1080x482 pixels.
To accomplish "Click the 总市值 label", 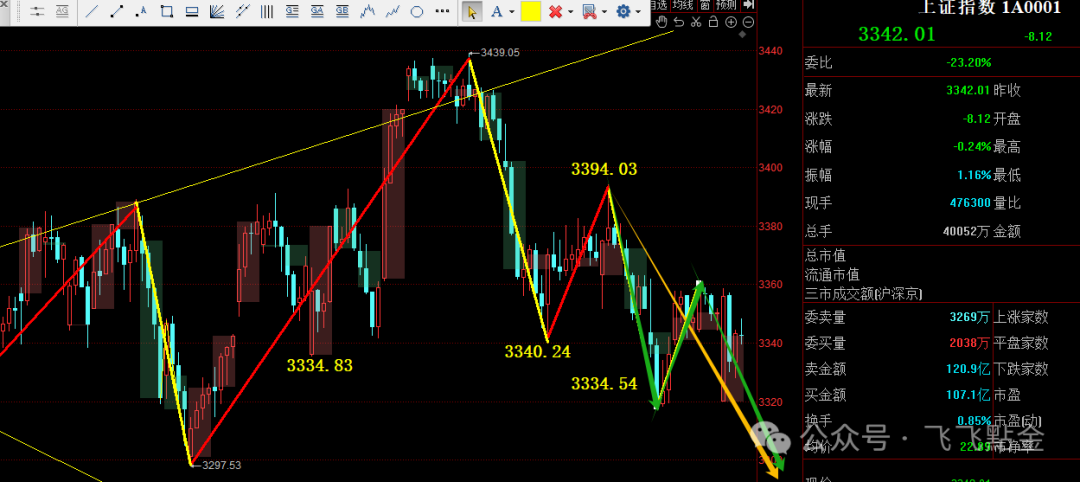I will click(824, 255).
